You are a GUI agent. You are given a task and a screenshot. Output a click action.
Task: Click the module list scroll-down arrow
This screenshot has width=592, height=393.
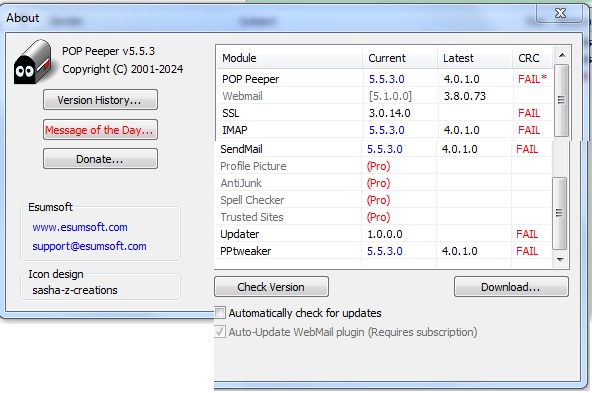pos(560,260)
